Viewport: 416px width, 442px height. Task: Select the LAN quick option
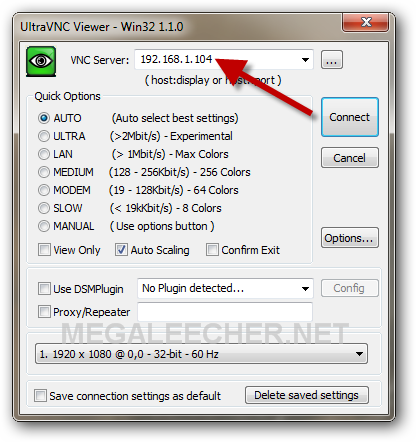(44, 154)
